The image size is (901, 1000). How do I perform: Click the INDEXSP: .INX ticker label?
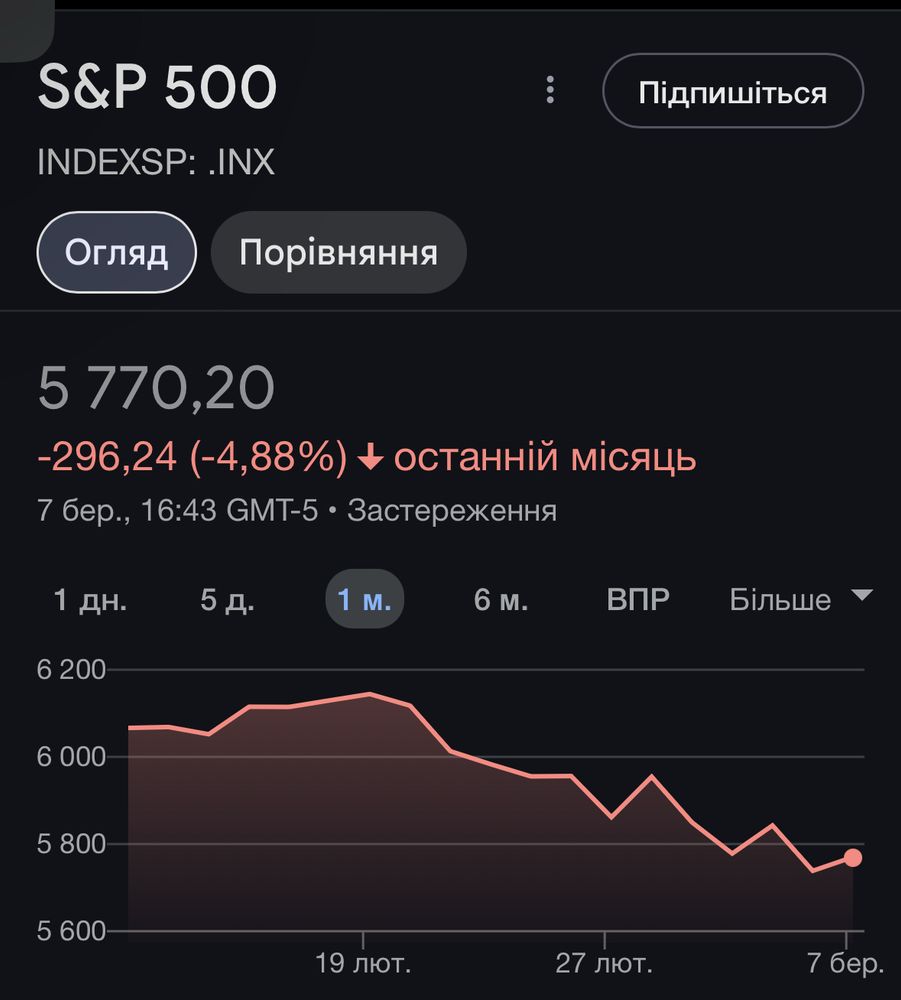click(156, 162)
